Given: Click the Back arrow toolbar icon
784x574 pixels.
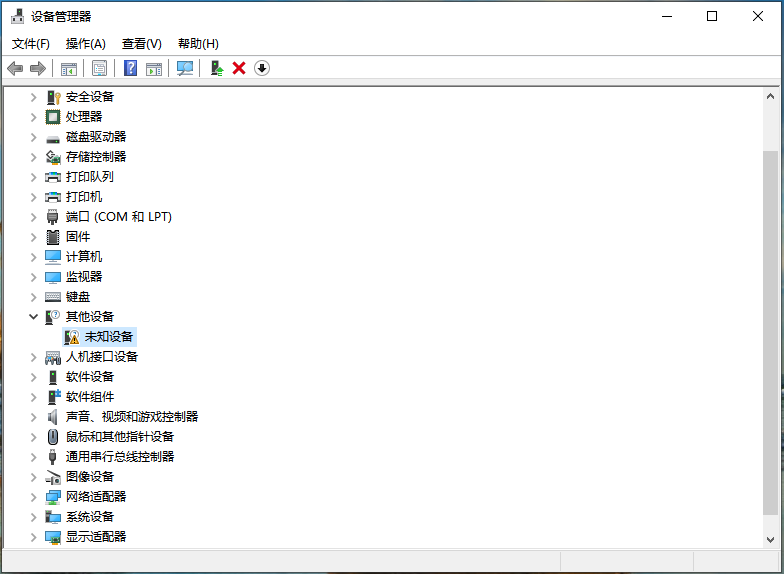Looking at the screenshot, I should [x=16, y=68].
